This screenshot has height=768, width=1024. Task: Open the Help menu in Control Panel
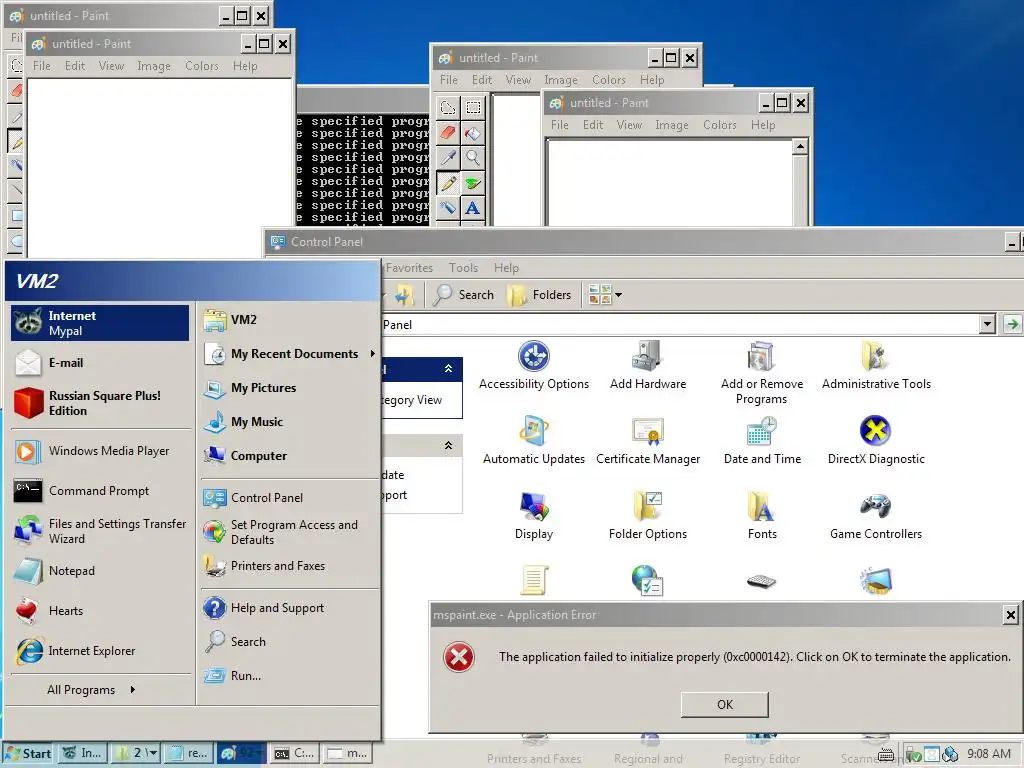tap(506, 268)
